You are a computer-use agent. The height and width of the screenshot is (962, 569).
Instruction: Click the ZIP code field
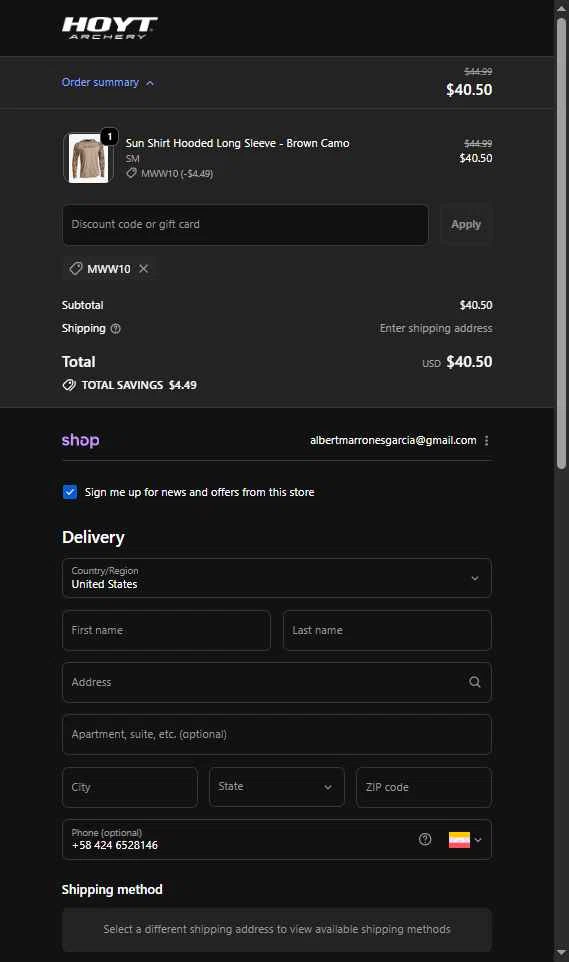424,787
